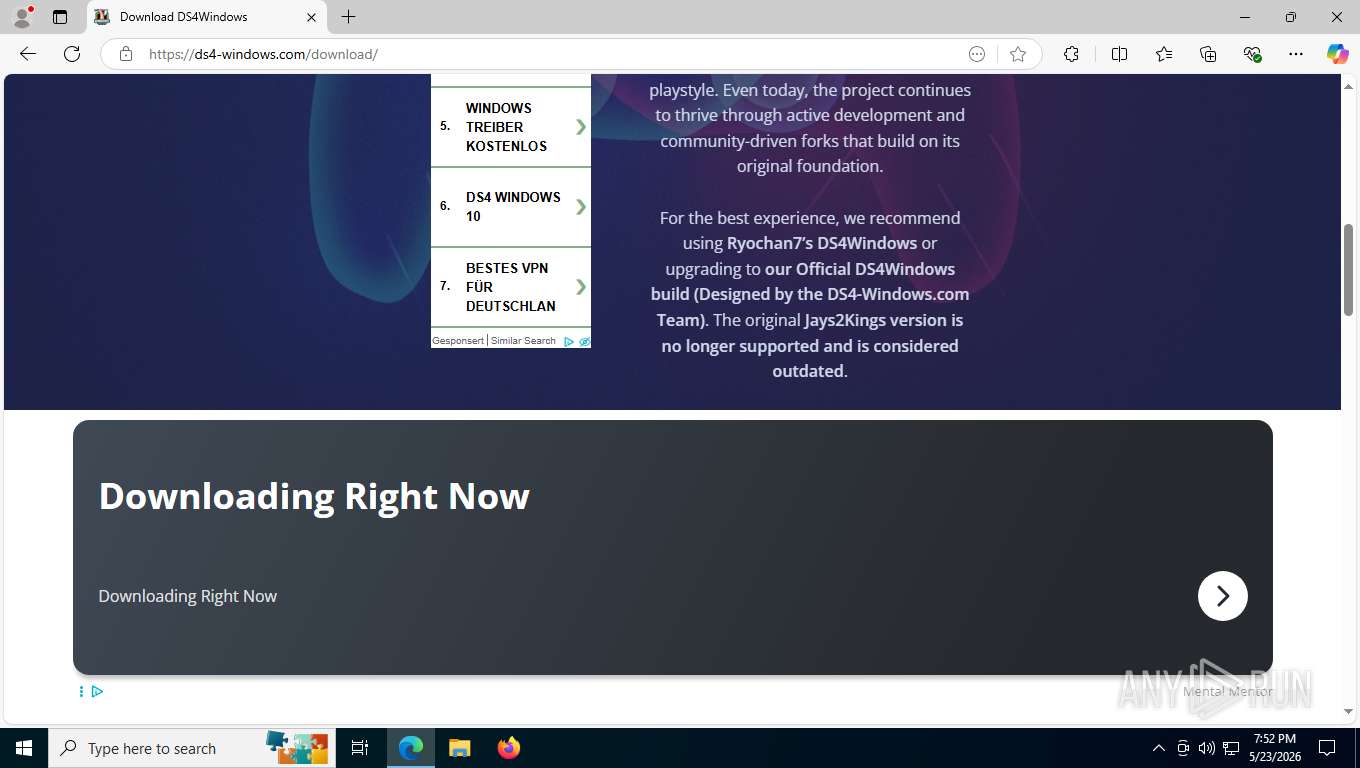Open ad item 5 Windows Treiber Kostenlos
The image size is (1360, 768).
coord(511,127)
